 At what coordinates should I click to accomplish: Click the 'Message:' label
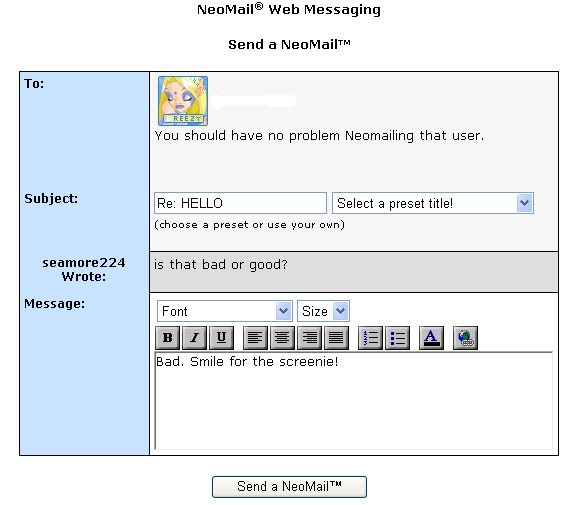click(54, 304)
